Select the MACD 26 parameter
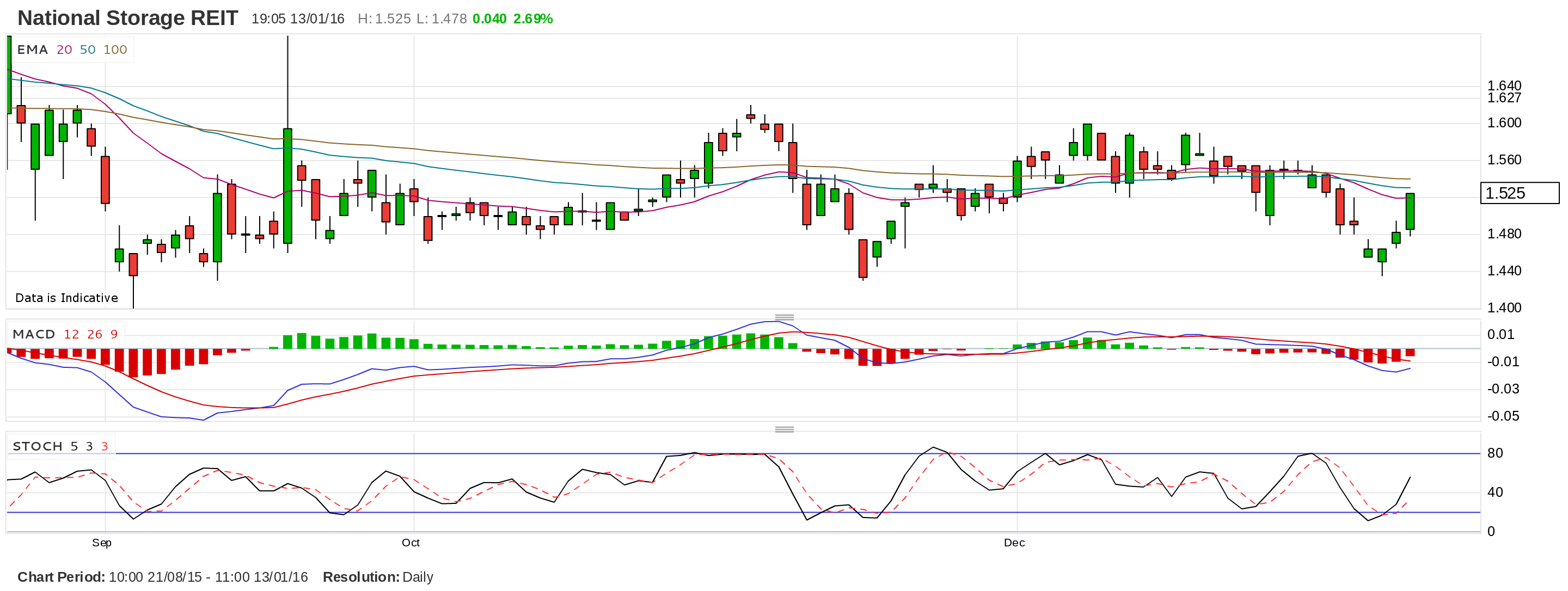 [x=95, y=334]
